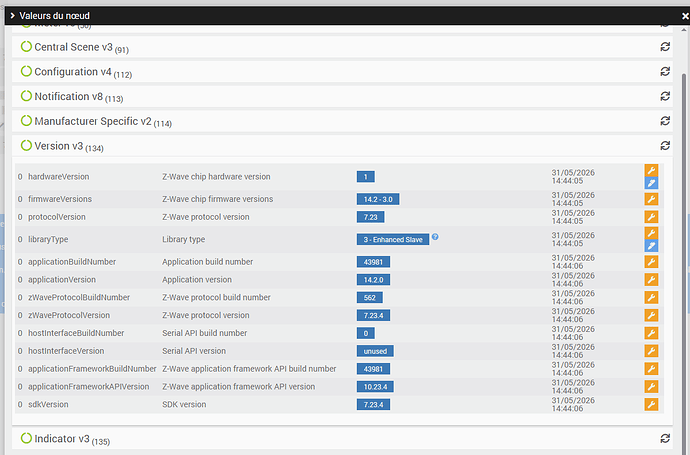Screen dimensions: 690x455
Task: Click the applicationBuildNumber value 43981
Action: [373, 262]
